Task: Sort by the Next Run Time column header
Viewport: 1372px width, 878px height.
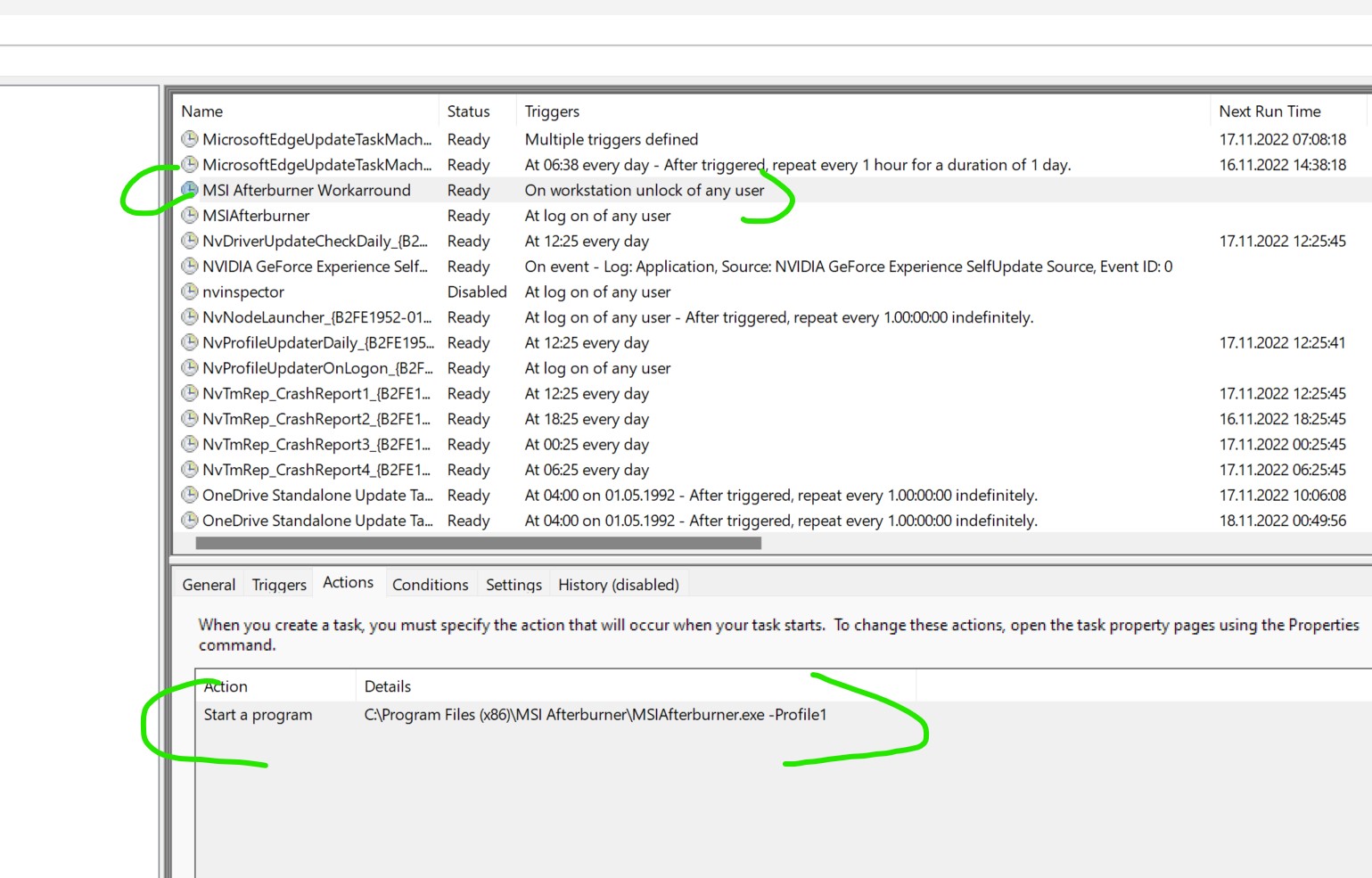Action: (1269, 111)
